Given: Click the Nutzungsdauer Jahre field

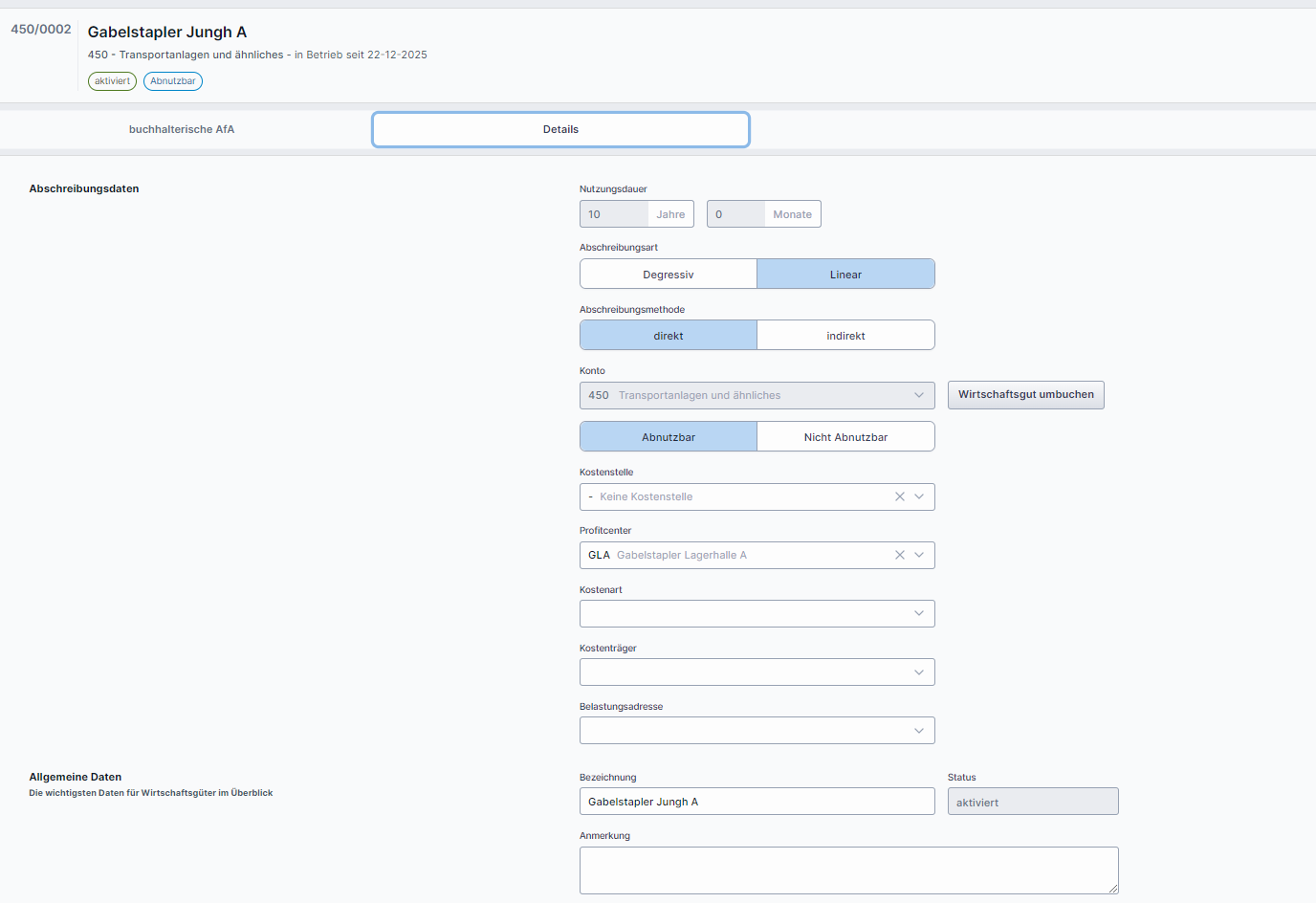Looking at the screenshot, I should pos(614,214).
